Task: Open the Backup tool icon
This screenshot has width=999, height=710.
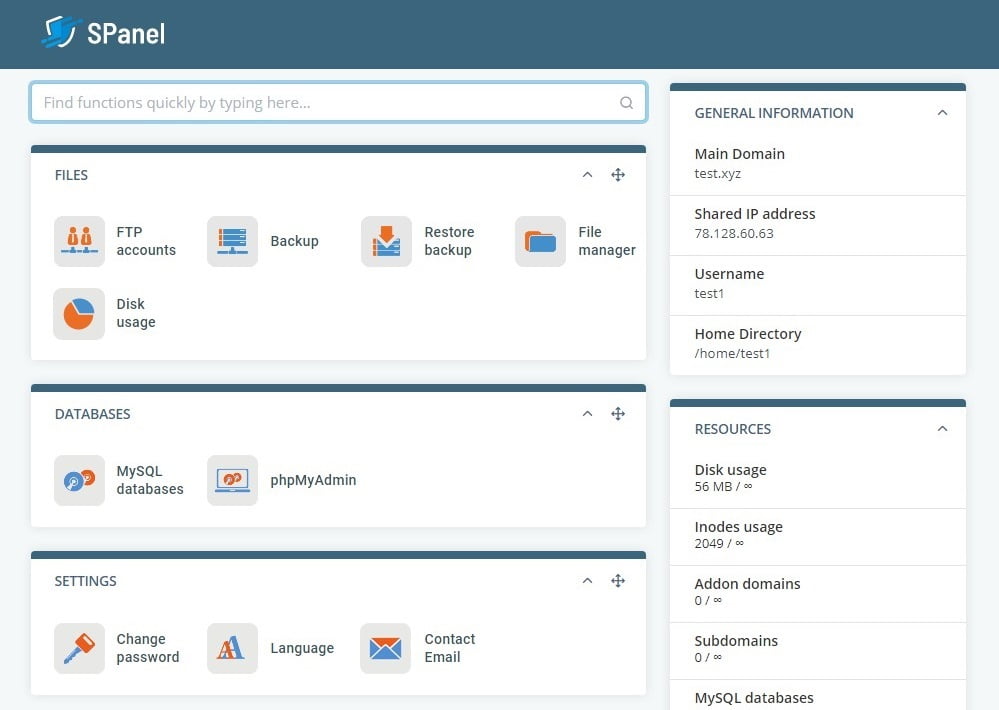Action: tap(233, 242)
